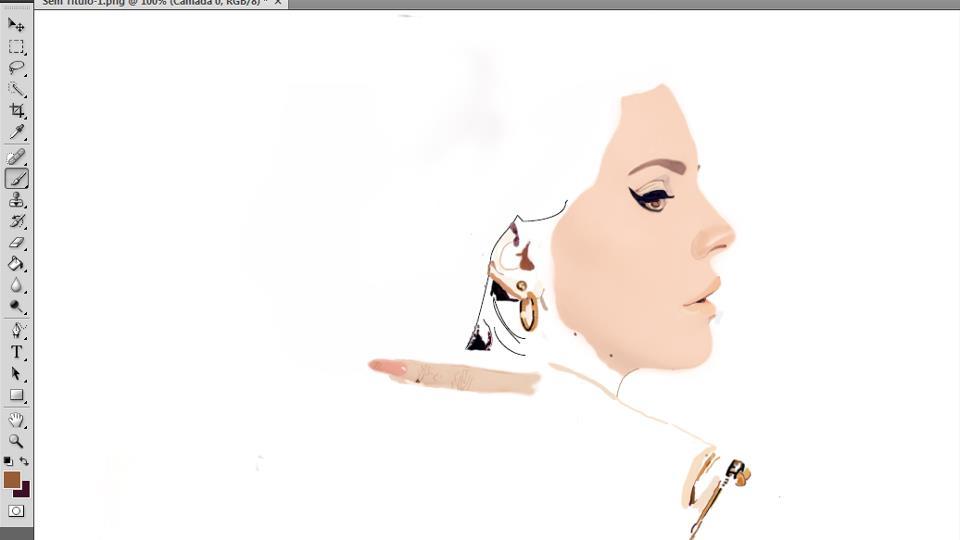This screenshot has width=960, height=540.
Task: Pick the Clone Stamp tool
Action: 16,200
